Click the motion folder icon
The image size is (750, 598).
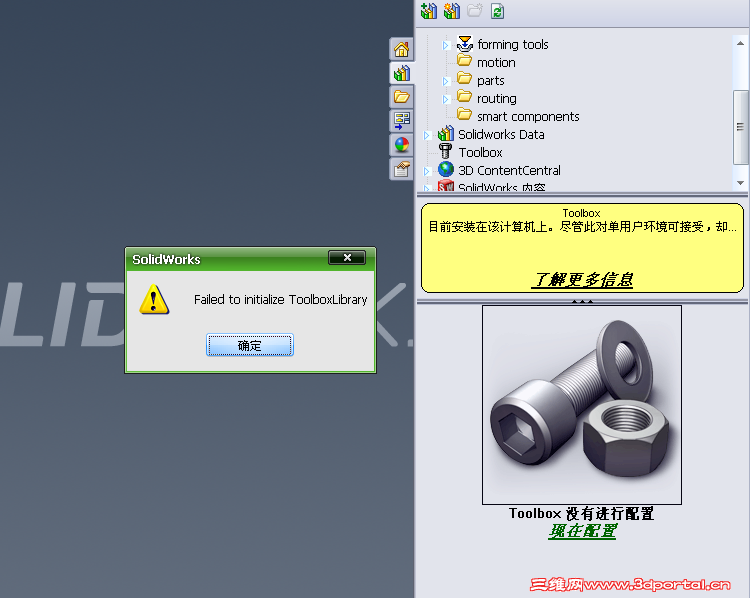point(464,60)
